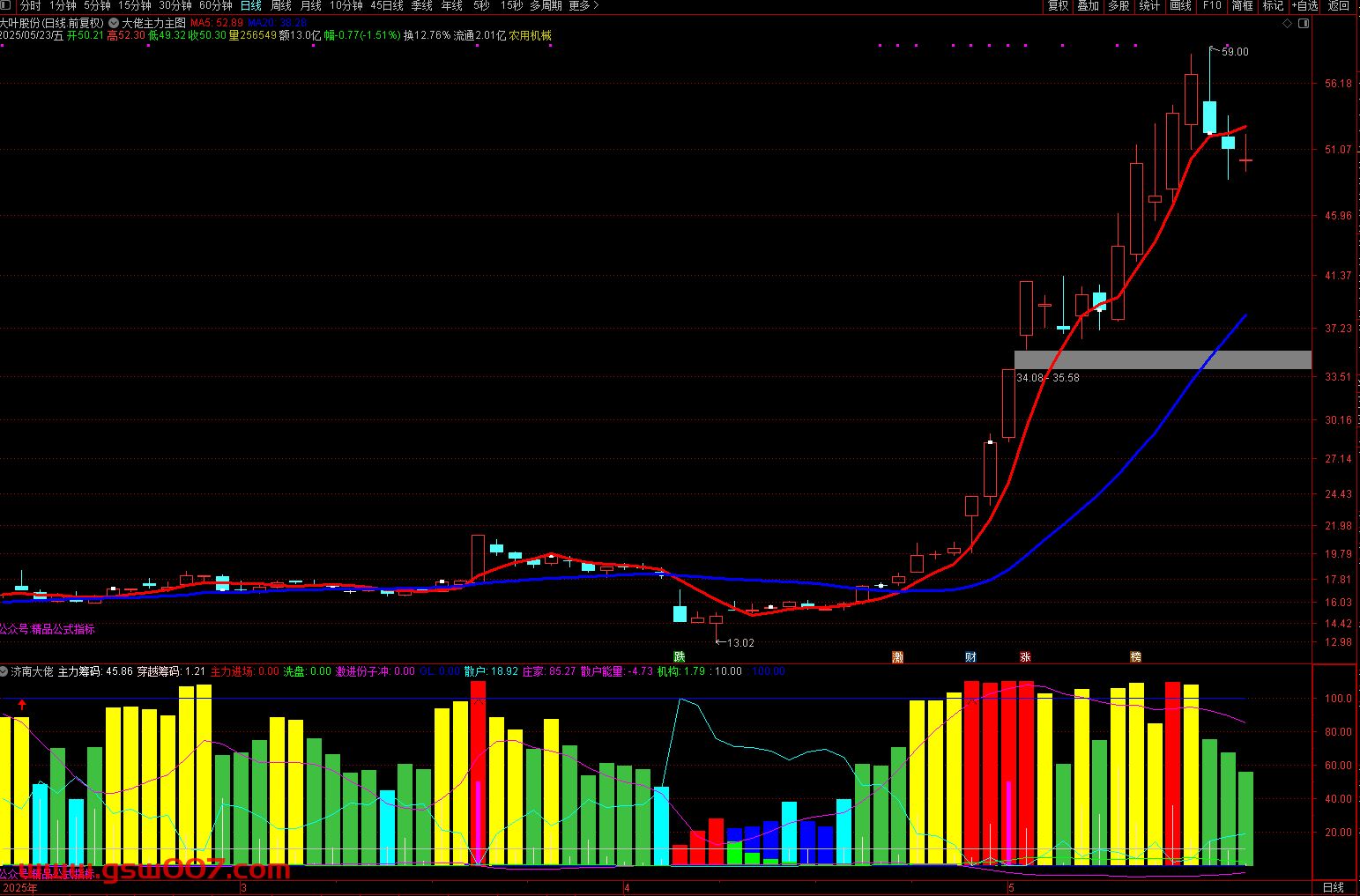Image resolution: width=1360 pixels, height=896 pixels.
Task: Switch to the 15秒 period
Action: [511, 5]
